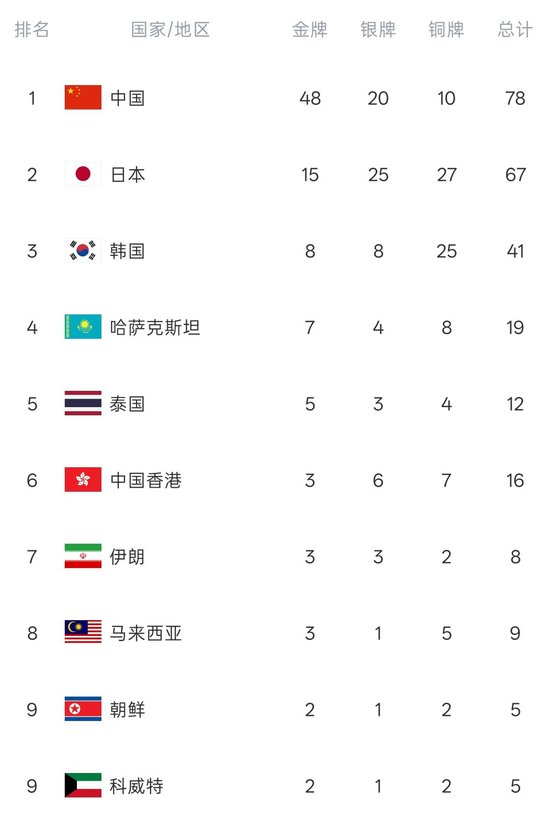Viewport: 550px width, 825px height.
Task: Click the 排名 column header
Action: click(32, 29)
